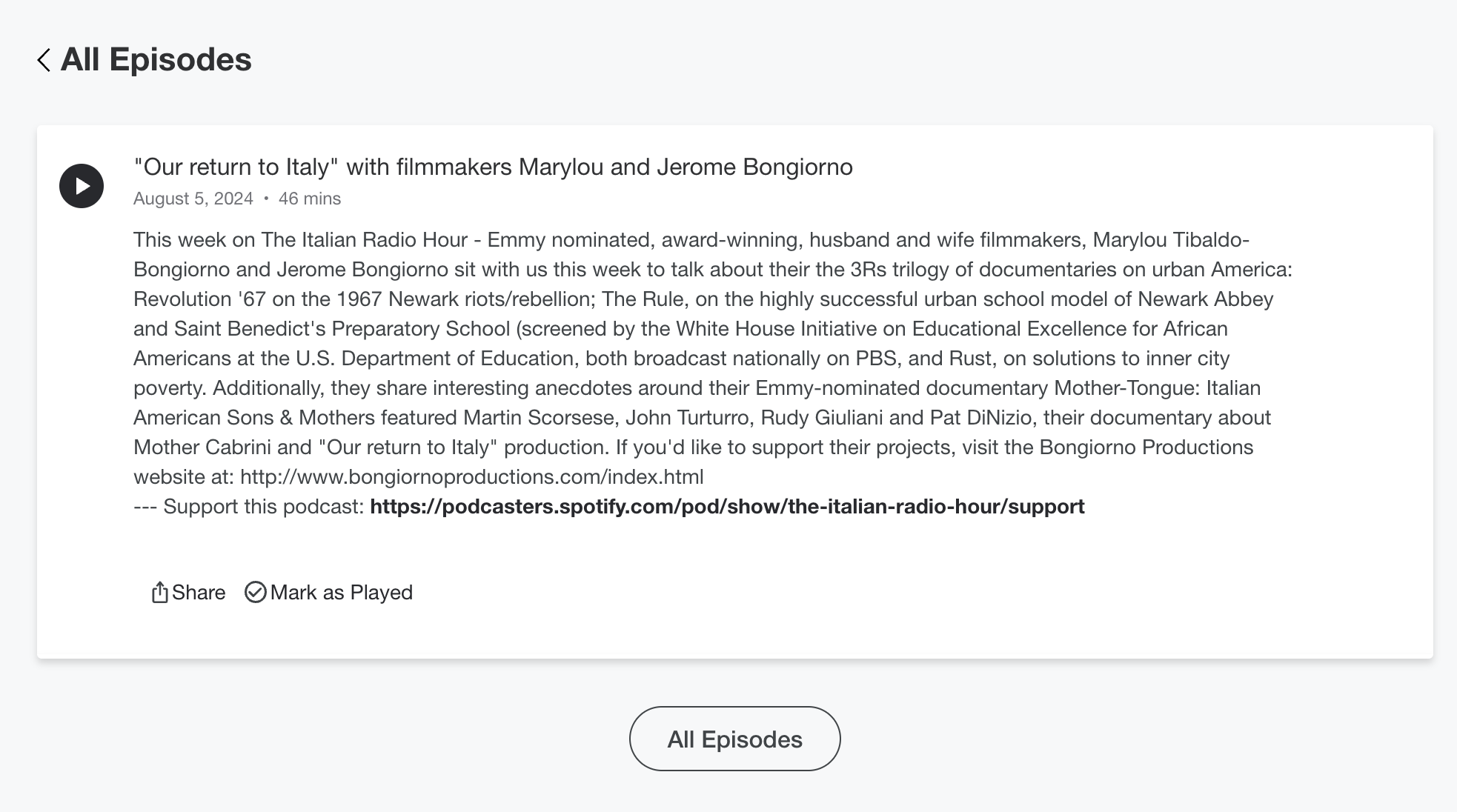Click "Saint Benedict's Preparatory School" in the description
Screen dimensions: 1457x812
click(342, 329)
